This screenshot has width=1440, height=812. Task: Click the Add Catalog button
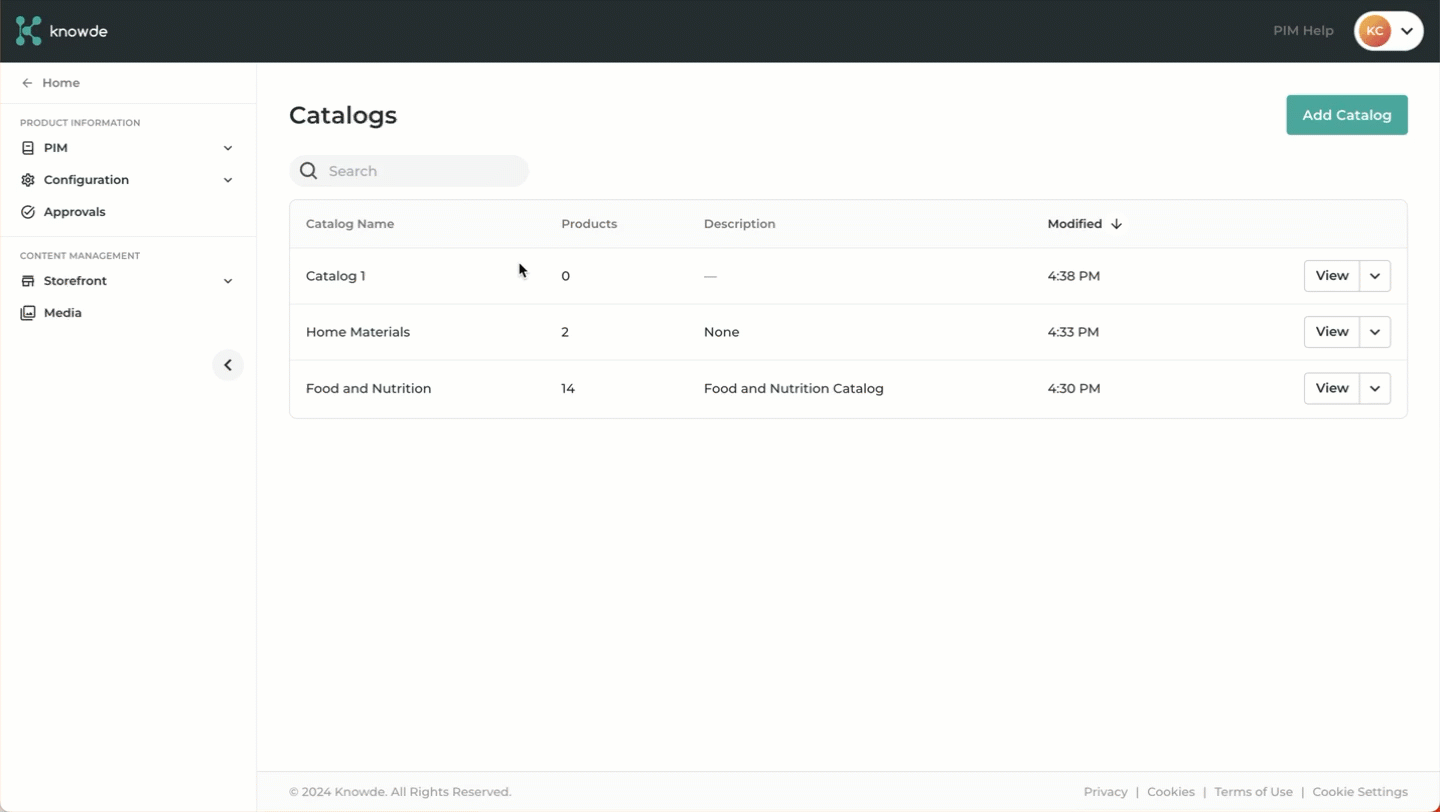click(x=1346, y=115)
